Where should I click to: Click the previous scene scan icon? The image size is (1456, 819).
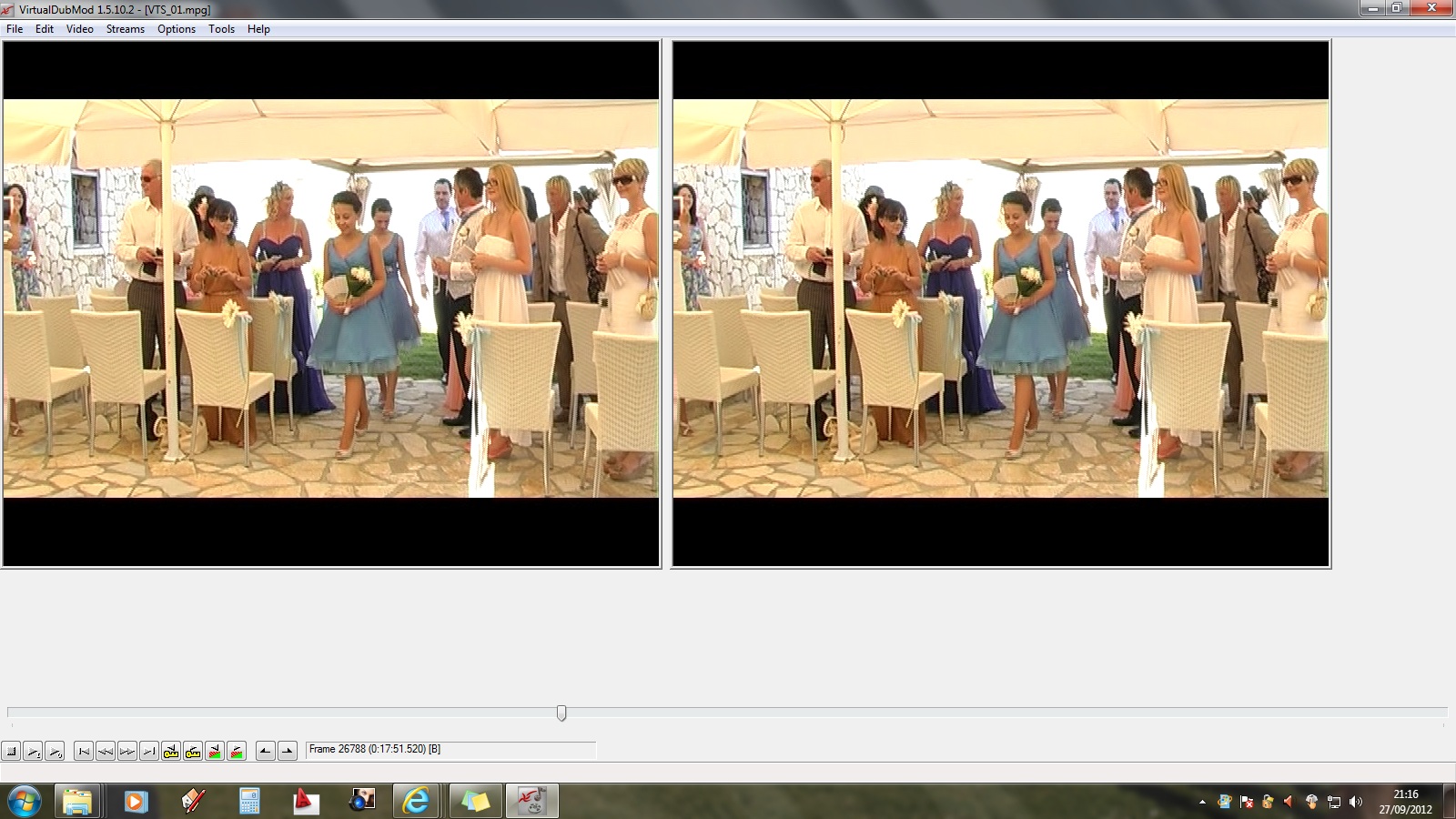point(215,751)
